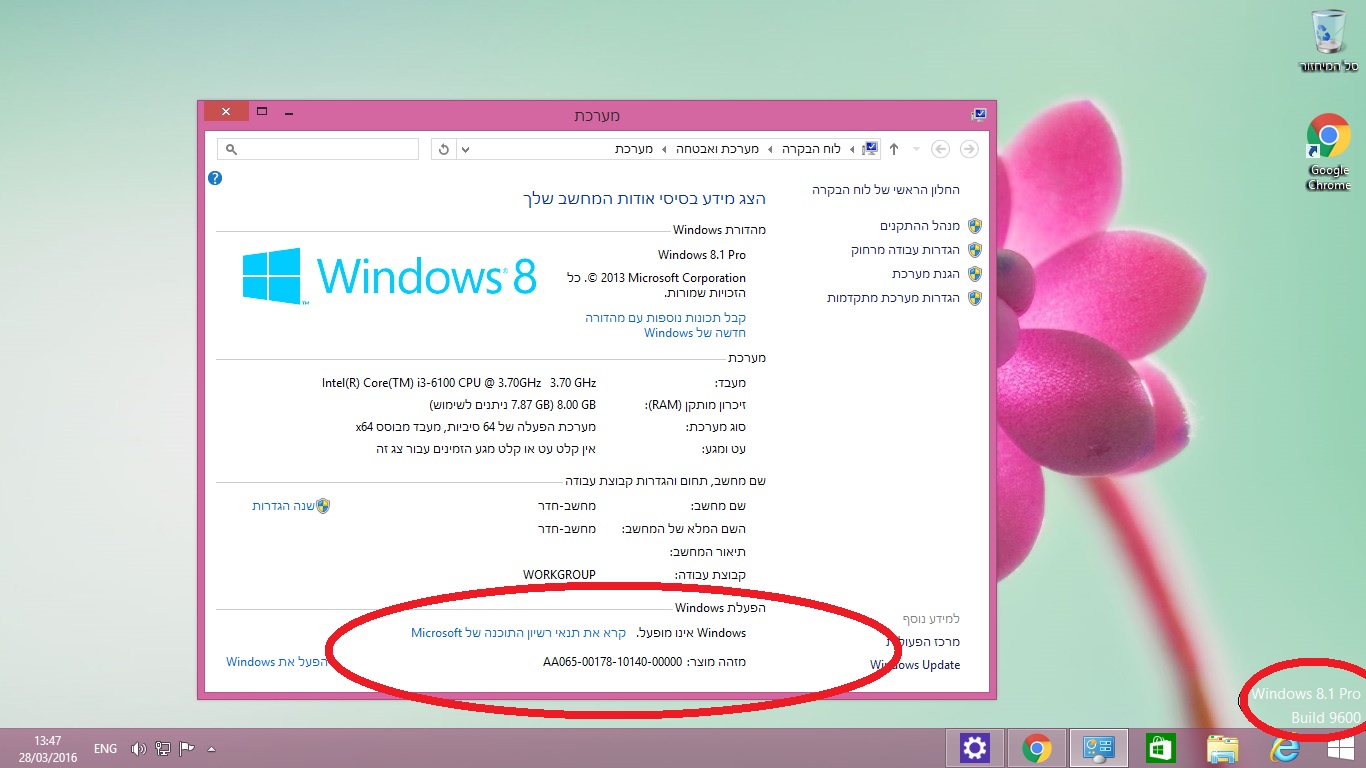The width and height of the screenshot is (1366, 768).
Task: Open Remote settings (הגדרות עבודה מרחוק)
Action: (905, 250)
